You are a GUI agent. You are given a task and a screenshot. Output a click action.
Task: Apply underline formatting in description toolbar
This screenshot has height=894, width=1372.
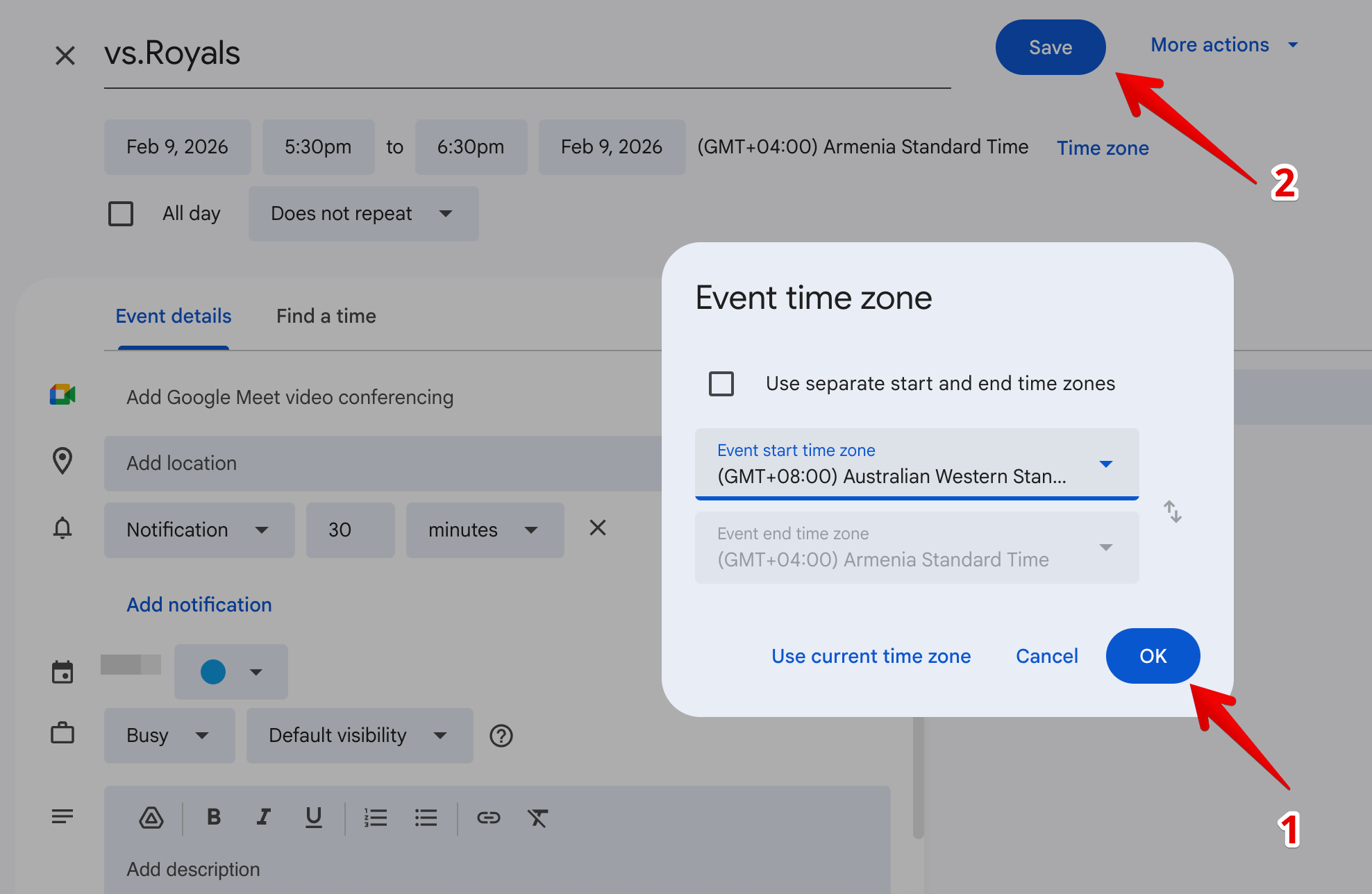tap(313, 817)
